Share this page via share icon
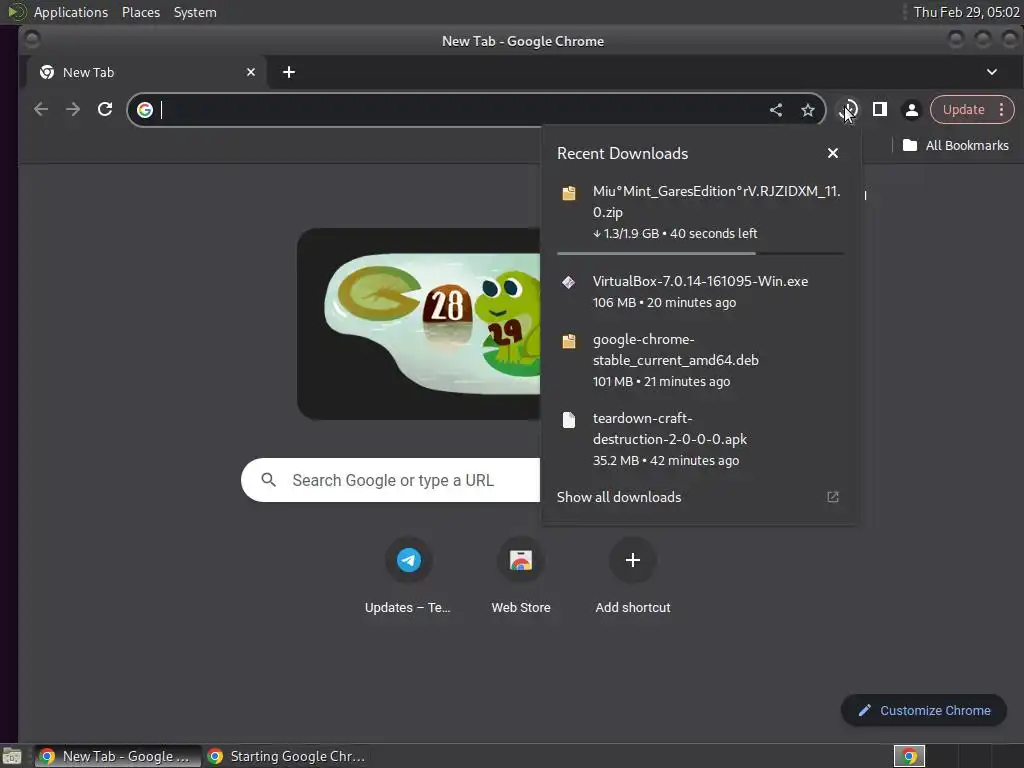The image size is (1024, 768). point(776,110)
